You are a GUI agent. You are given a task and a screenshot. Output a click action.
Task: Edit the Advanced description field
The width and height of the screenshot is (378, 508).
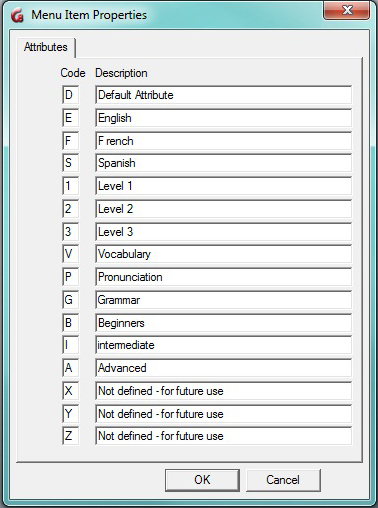(223, 368)
